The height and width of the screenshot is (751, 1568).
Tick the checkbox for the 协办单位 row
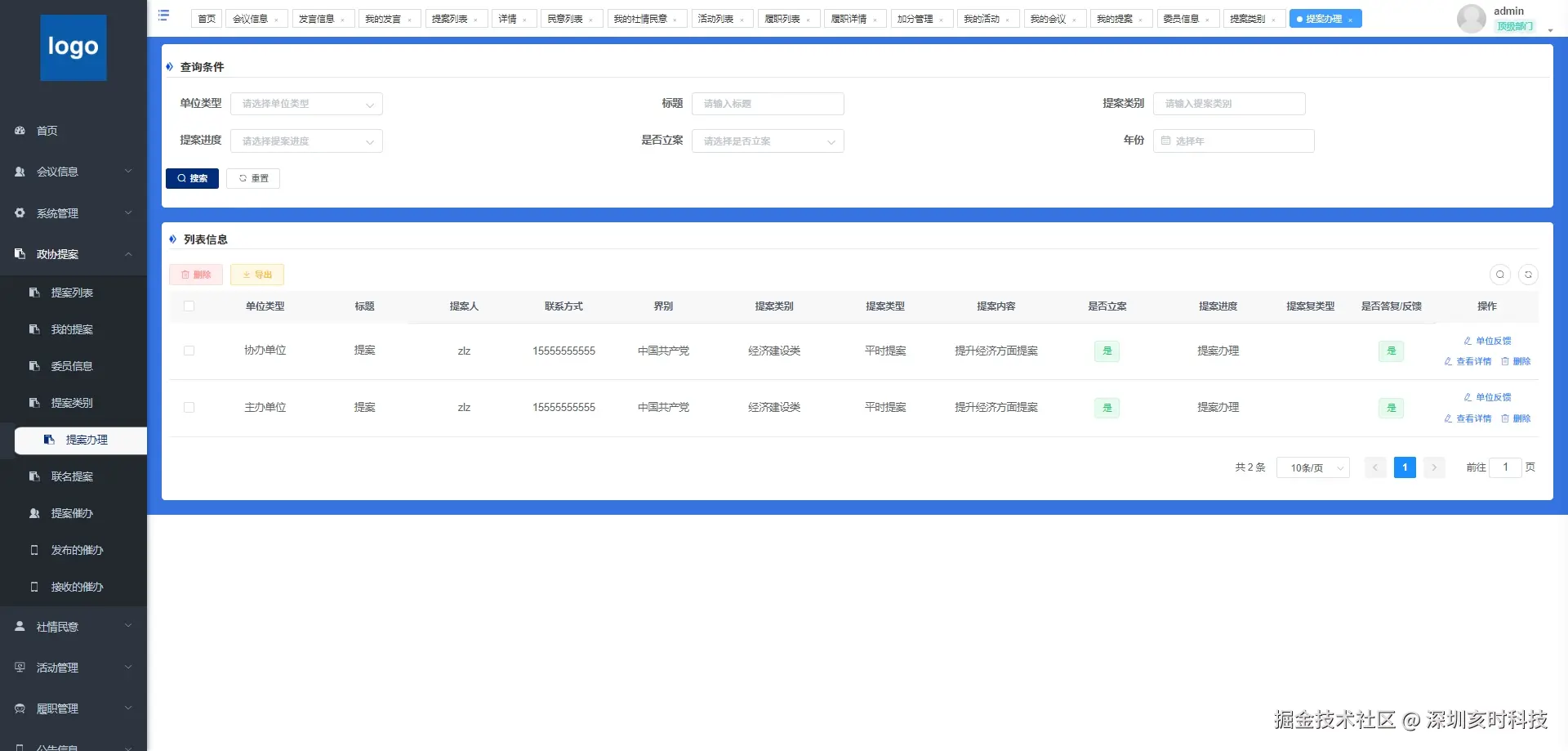[x=189, y=351]
